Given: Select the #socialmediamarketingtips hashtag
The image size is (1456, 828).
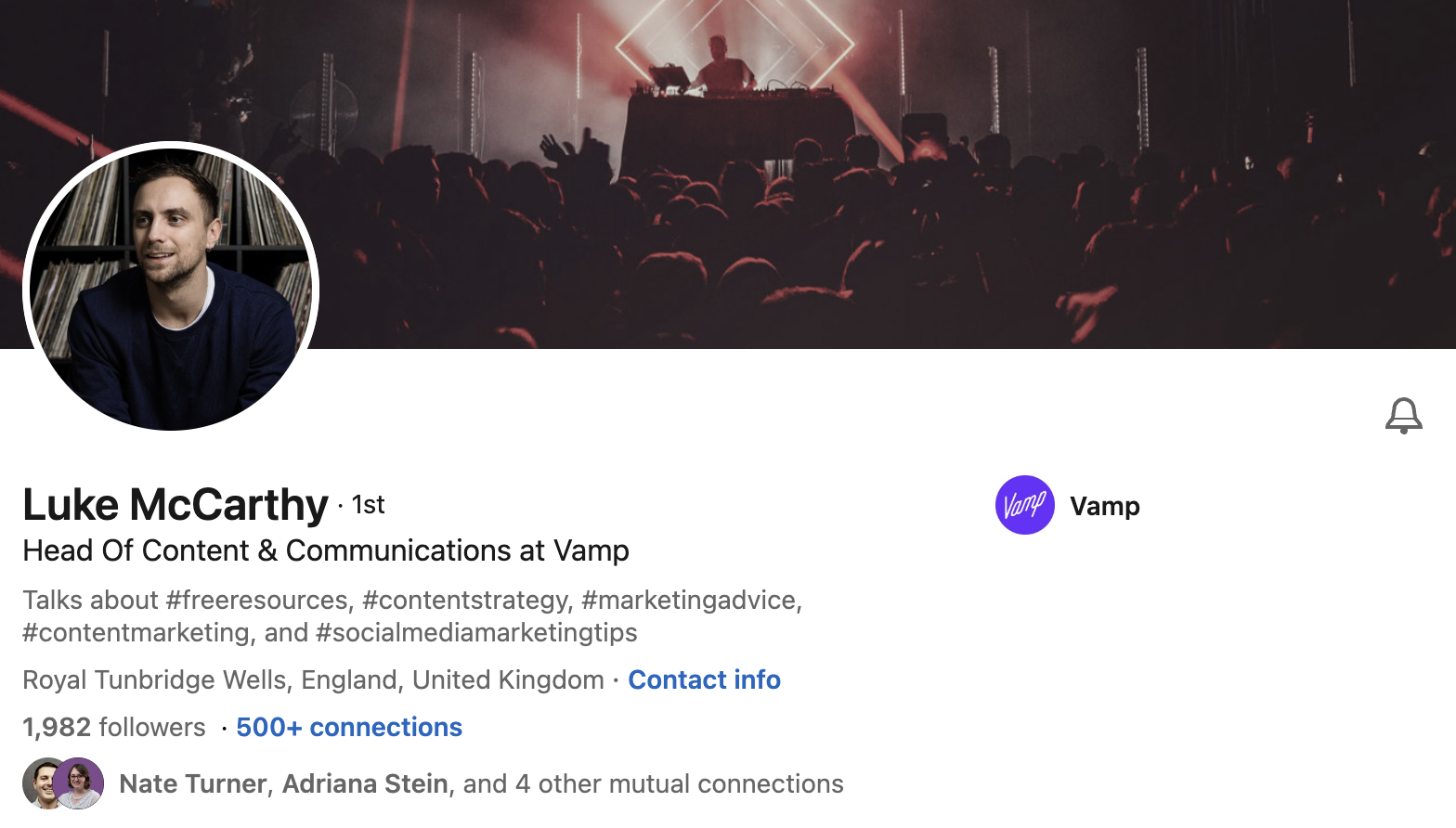Looking at the screenshot, I should 476,632.
